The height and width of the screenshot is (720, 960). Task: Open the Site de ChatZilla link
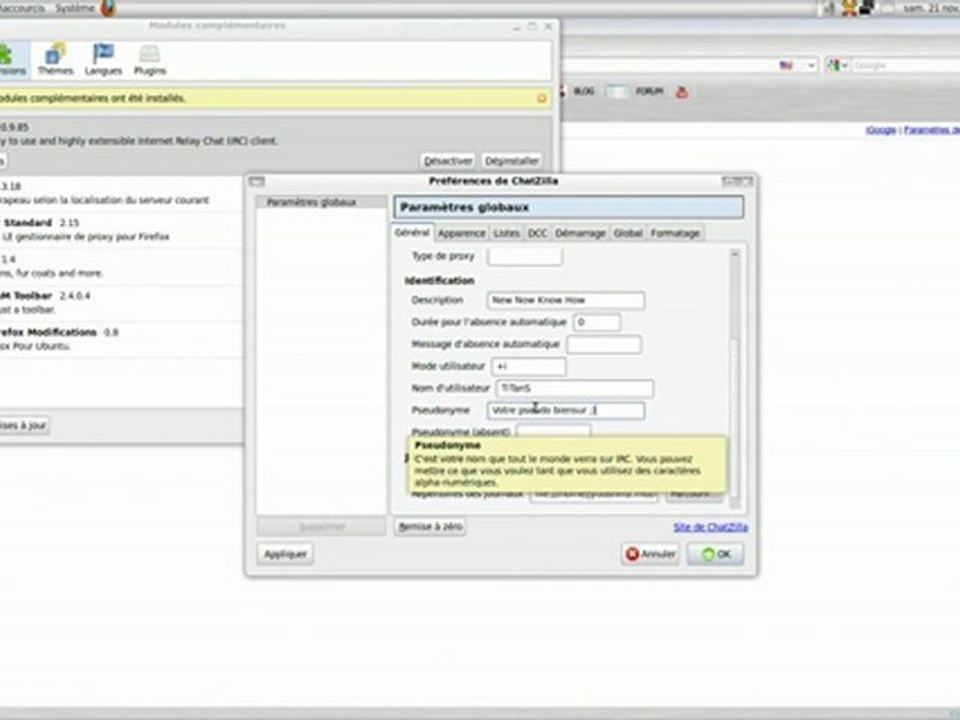710,527
